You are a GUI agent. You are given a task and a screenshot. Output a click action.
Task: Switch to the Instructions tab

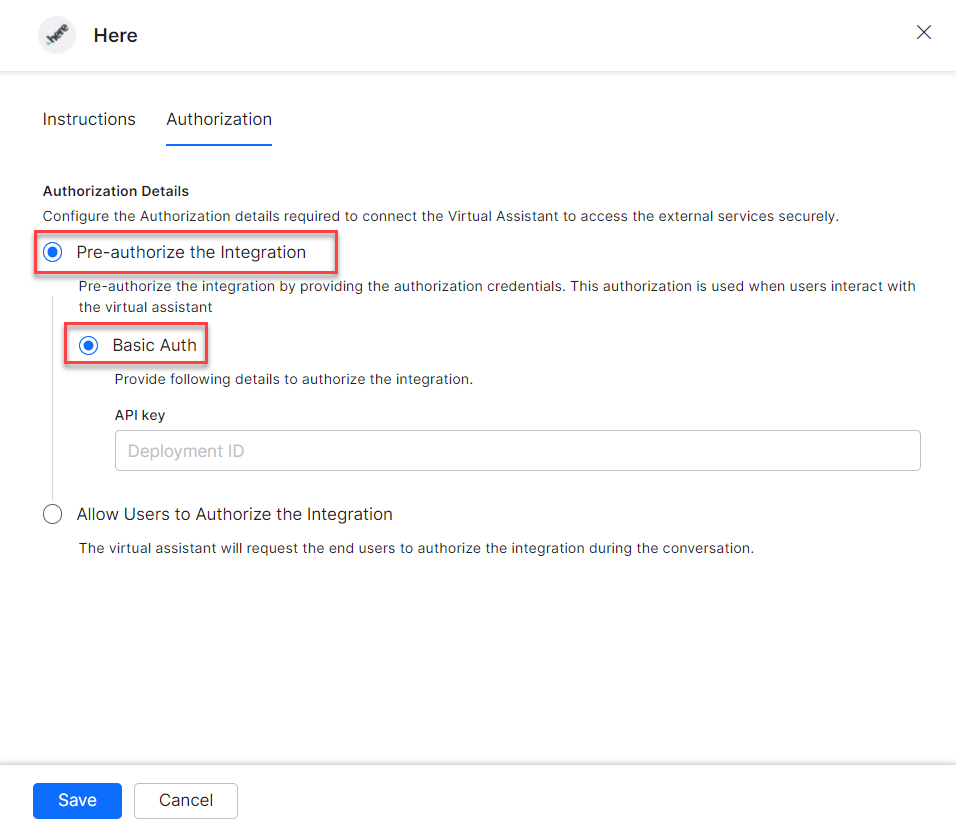click(x=89, y=119)
